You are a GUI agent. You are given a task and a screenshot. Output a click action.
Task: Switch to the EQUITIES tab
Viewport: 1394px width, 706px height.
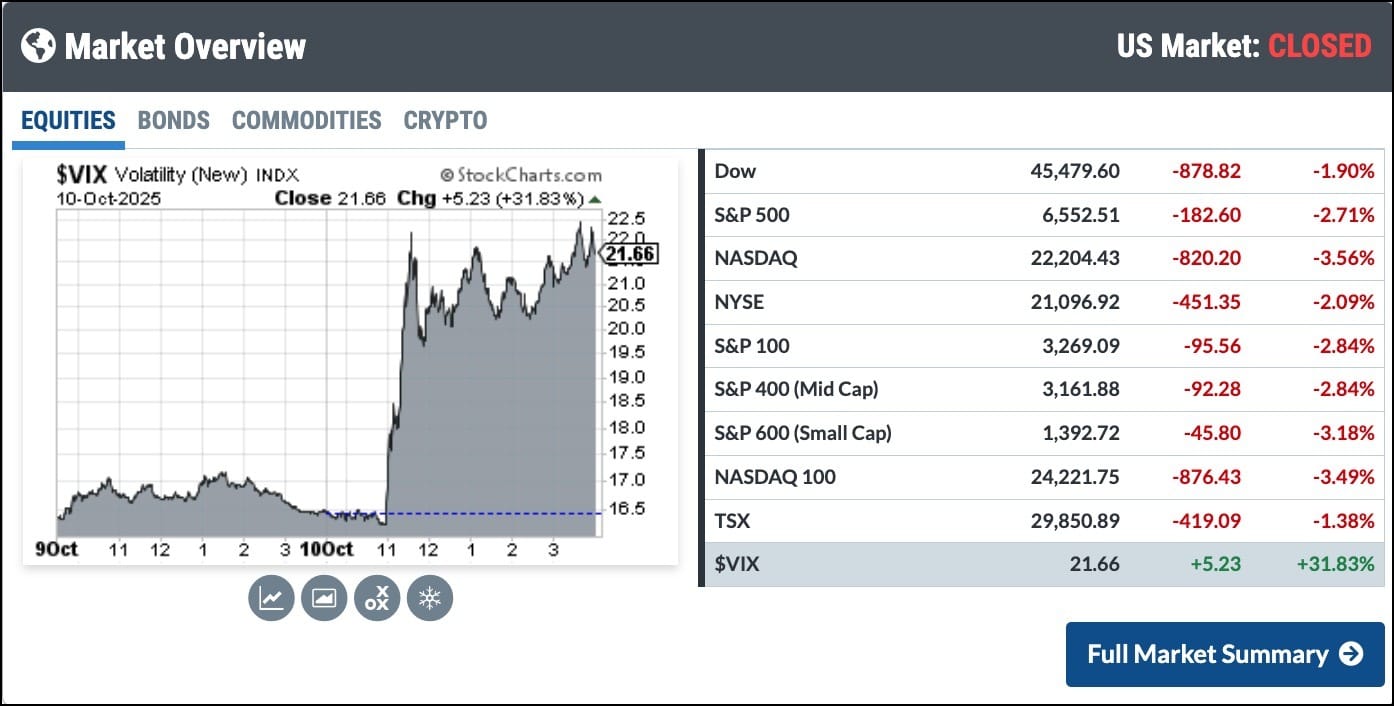(68, 121)
